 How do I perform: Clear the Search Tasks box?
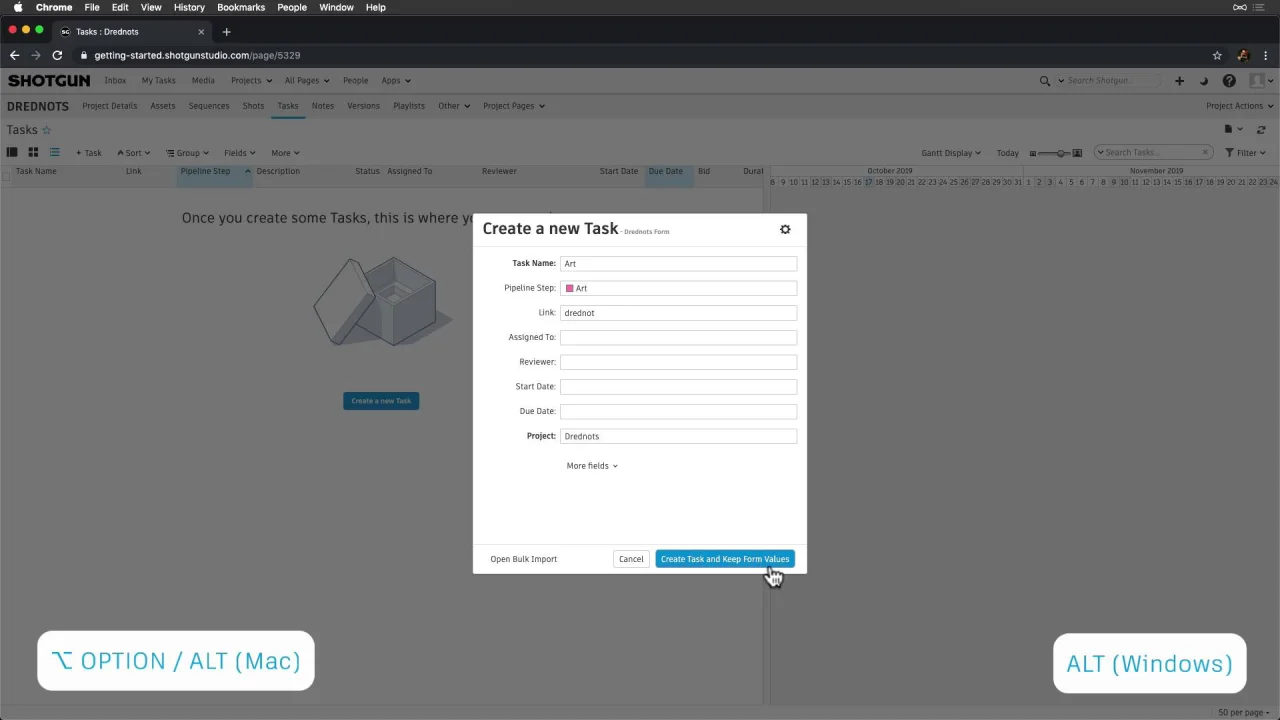[x=1205, y=153]
